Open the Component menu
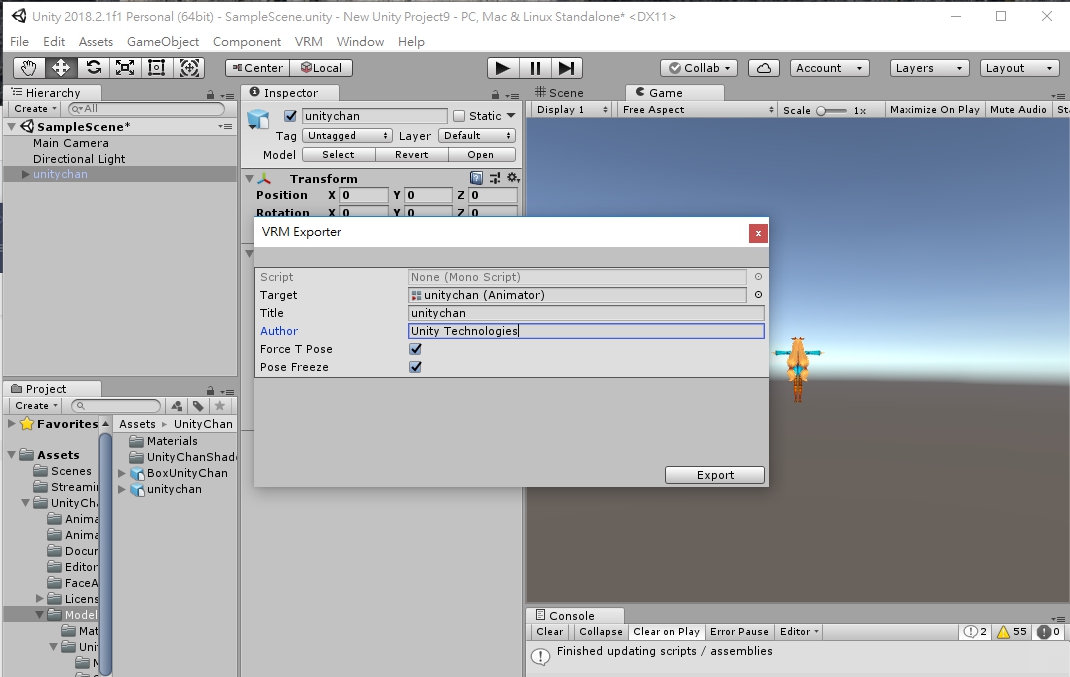This screenshot has width=1070, height=677. (247, 42)
